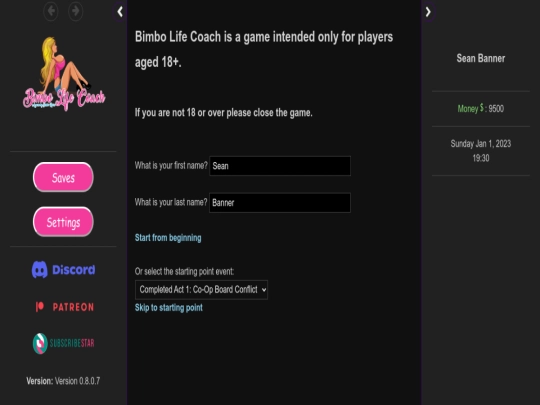Click the Sunday Jan 1, 2023 date
540x405 pixels.
click(x=481, y=144)
